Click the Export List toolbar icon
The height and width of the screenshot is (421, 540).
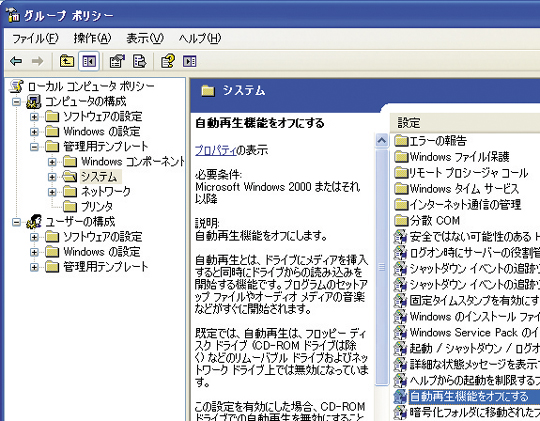(139, 61)
